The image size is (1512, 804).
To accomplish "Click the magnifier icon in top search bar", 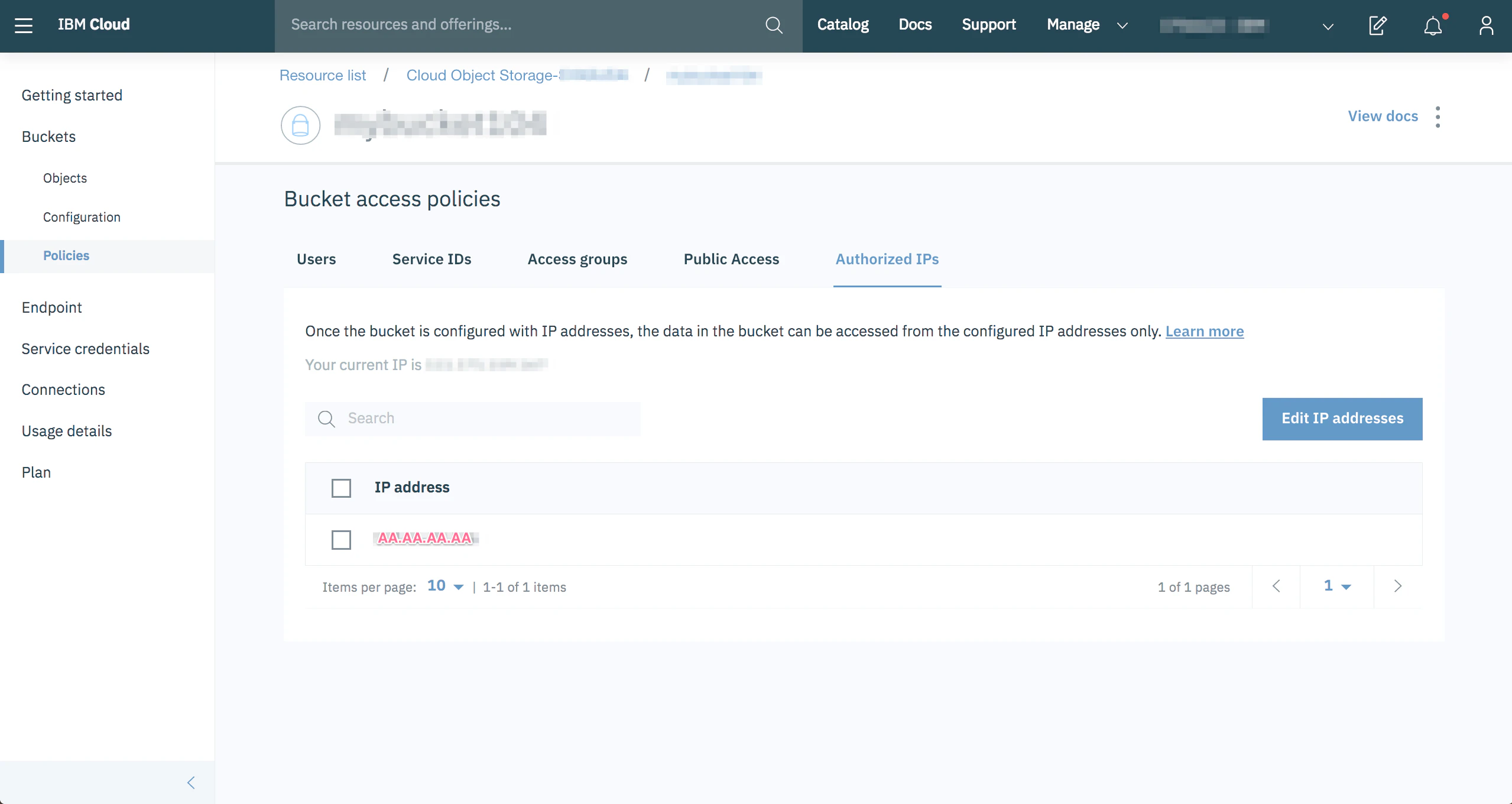I will (774, 25).
